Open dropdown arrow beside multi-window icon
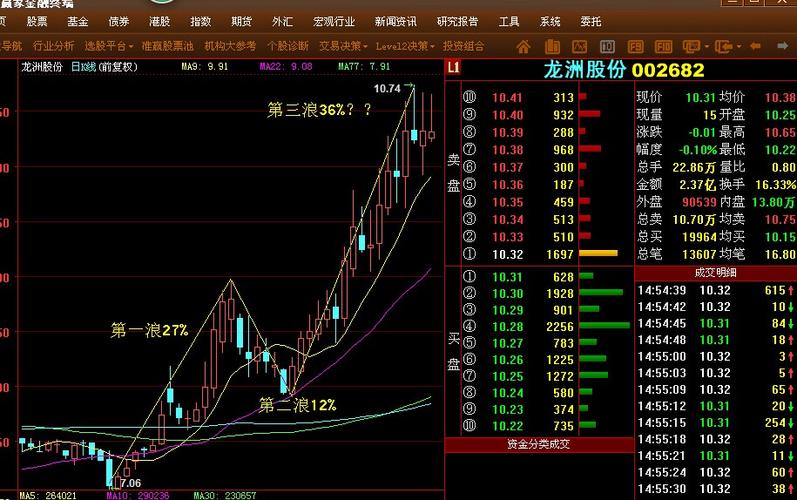Image resolution: width=797 pixels, height=500 pixels. click(706, 47)
